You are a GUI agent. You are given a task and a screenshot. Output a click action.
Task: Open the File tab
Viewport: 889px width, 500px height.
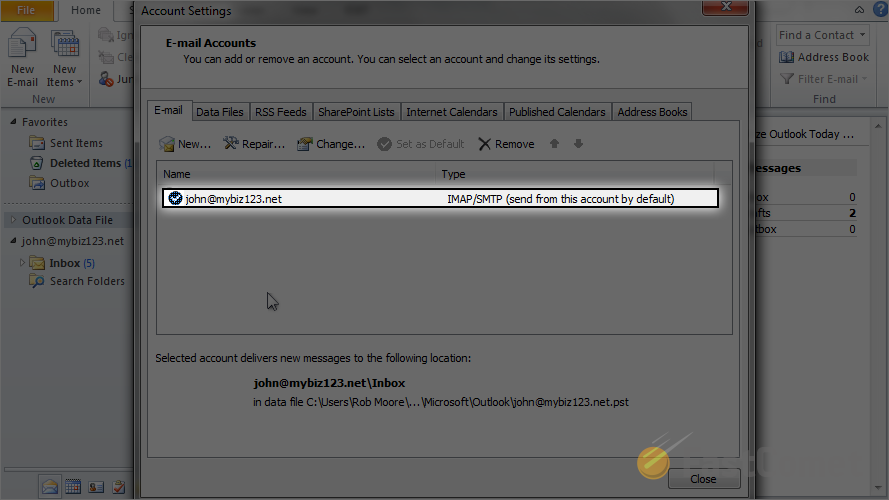(x=26, y=10)
